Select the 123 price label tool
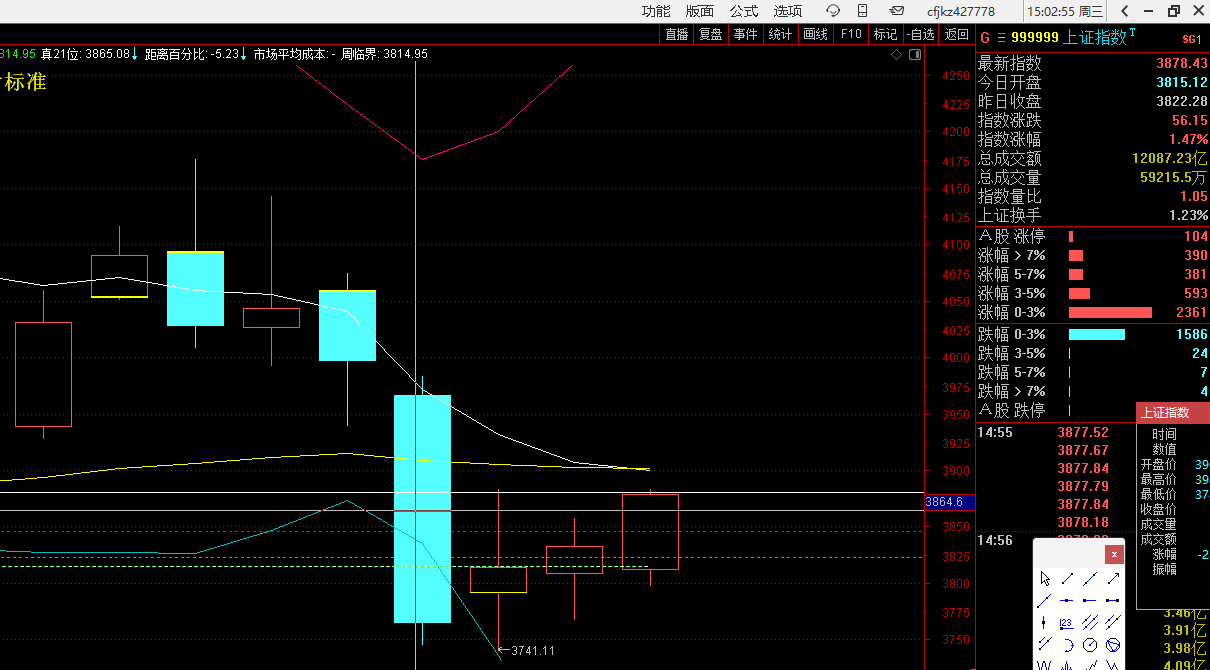Viewport: 1210px width, 670px height. pyautogui.click(x=1066, y=624)
